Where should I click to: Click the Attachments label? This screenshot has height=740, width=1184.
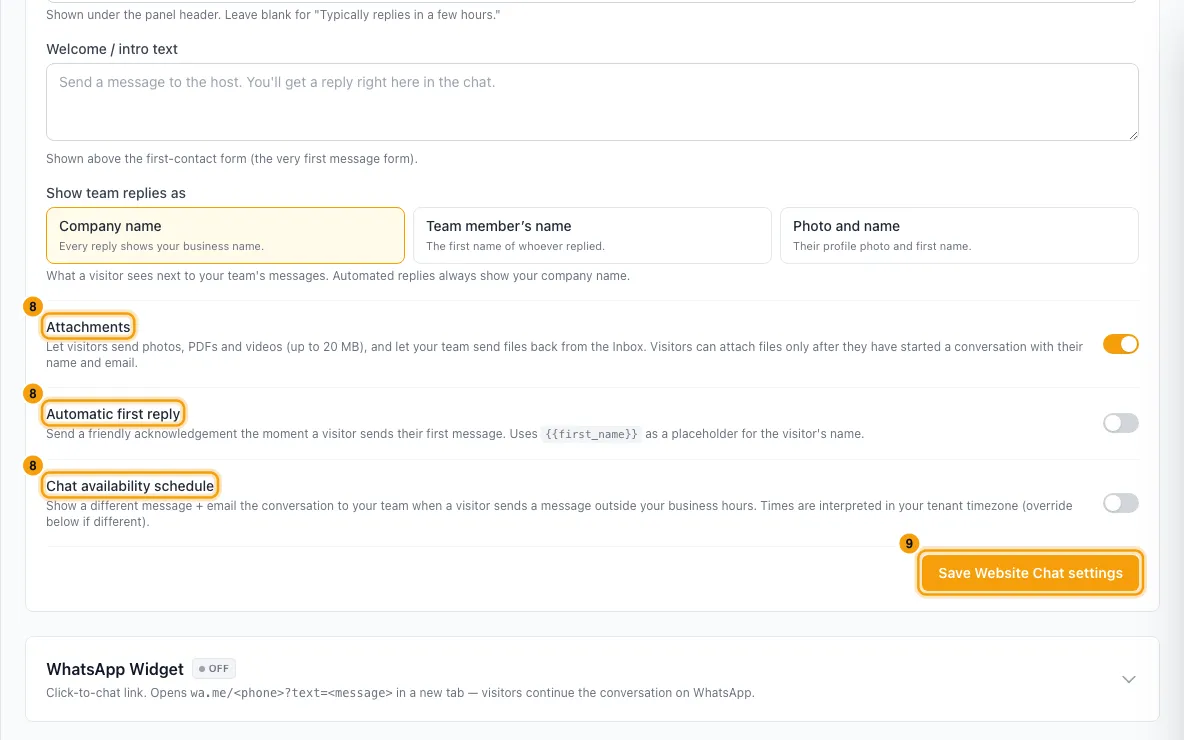[88, 327]
